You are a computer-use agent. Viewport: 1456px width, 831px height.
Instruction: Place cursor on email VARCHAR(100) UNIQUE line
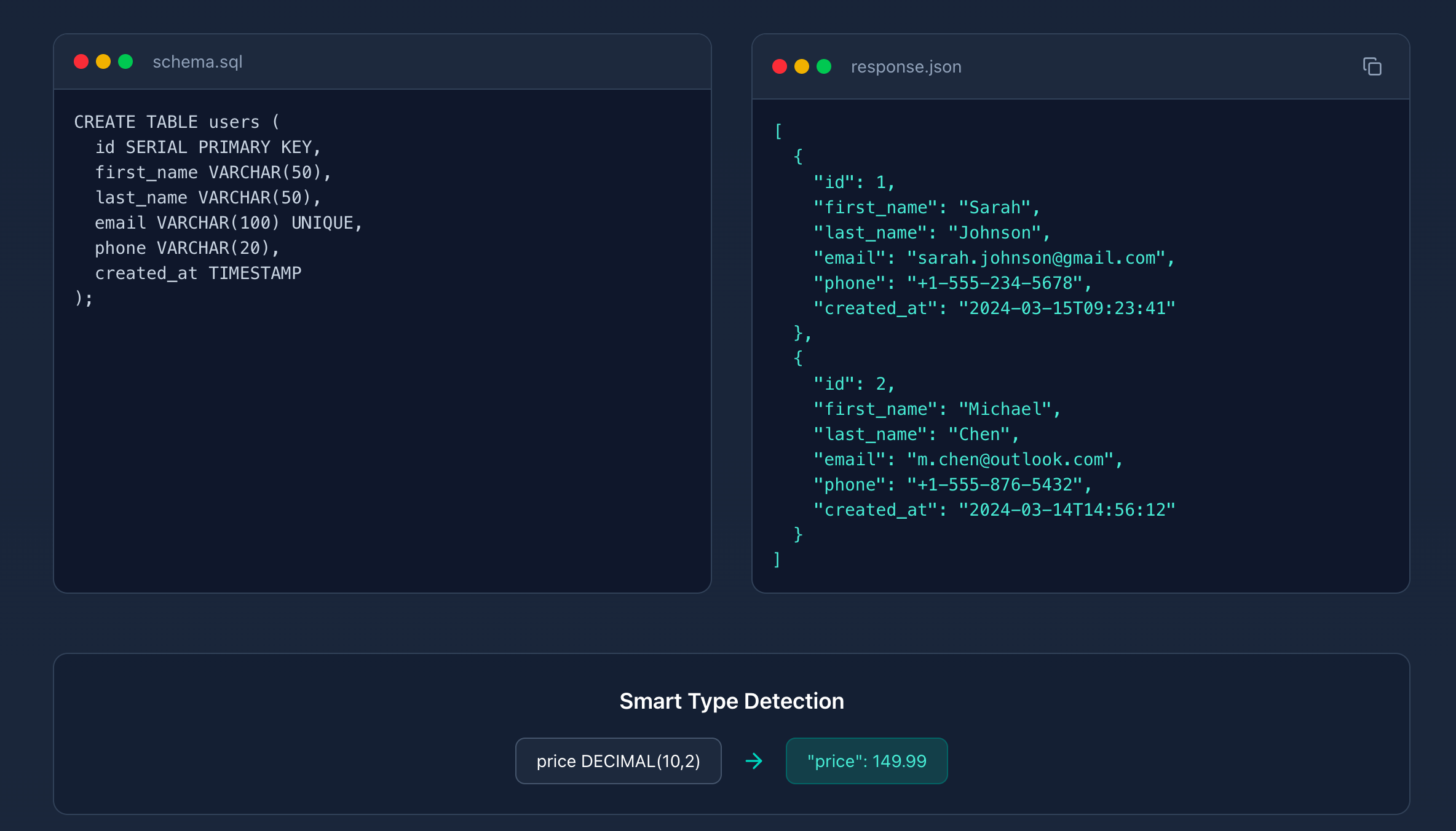[229, 223]
